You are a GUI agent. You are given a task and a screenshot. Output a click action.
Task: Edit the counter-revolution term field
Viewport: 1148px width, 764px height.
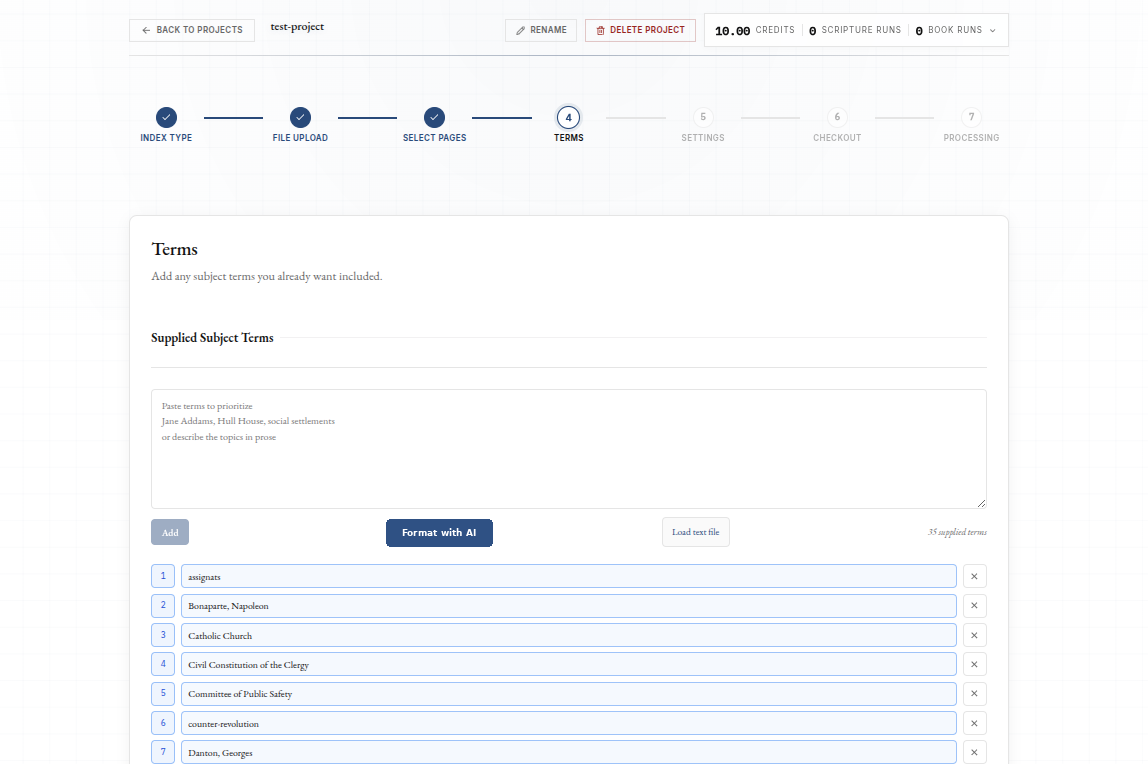click(569, 723)
